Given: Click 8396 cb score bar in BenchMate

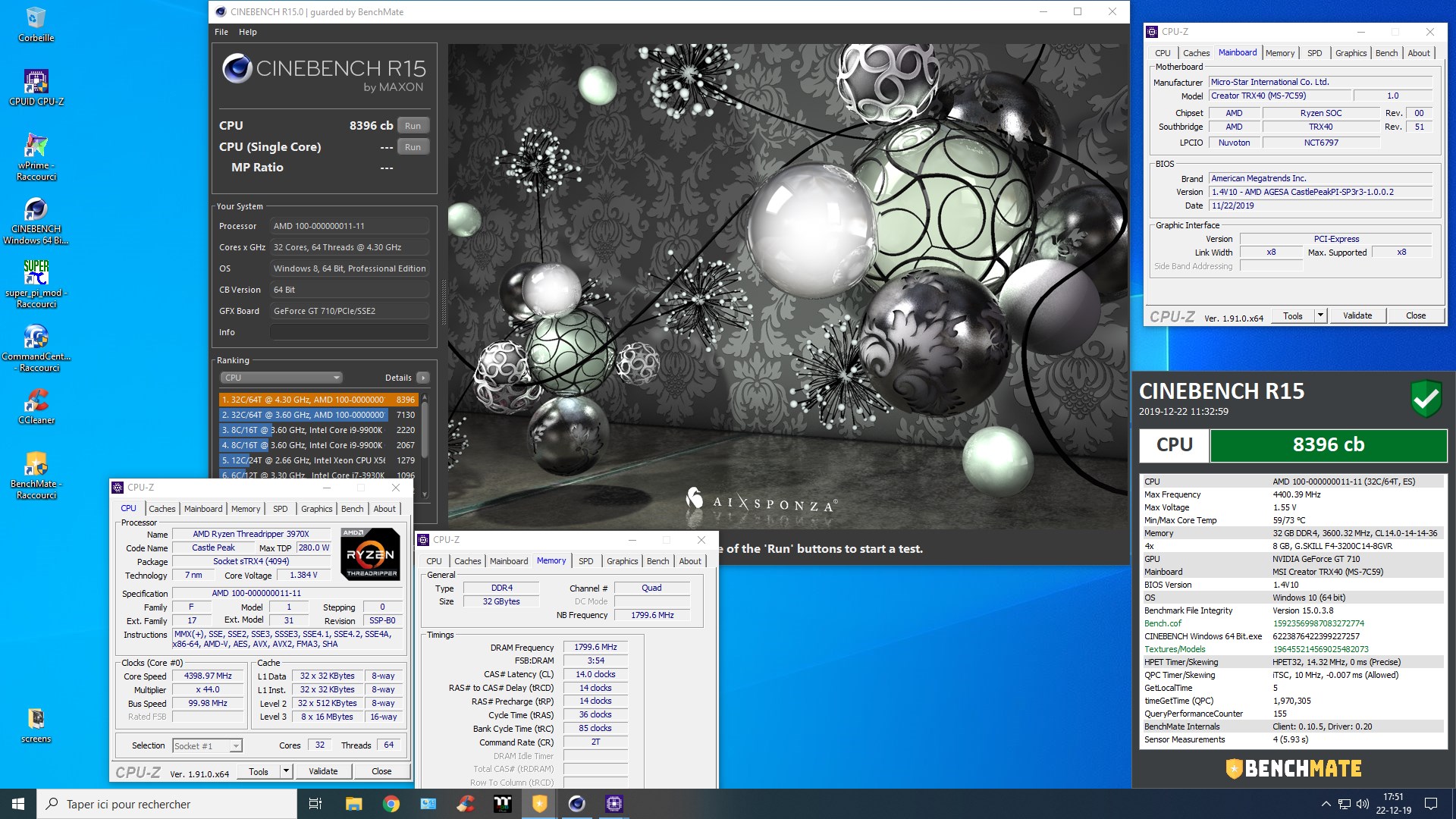Looking at the screenshot, I should pos(1329,445).
